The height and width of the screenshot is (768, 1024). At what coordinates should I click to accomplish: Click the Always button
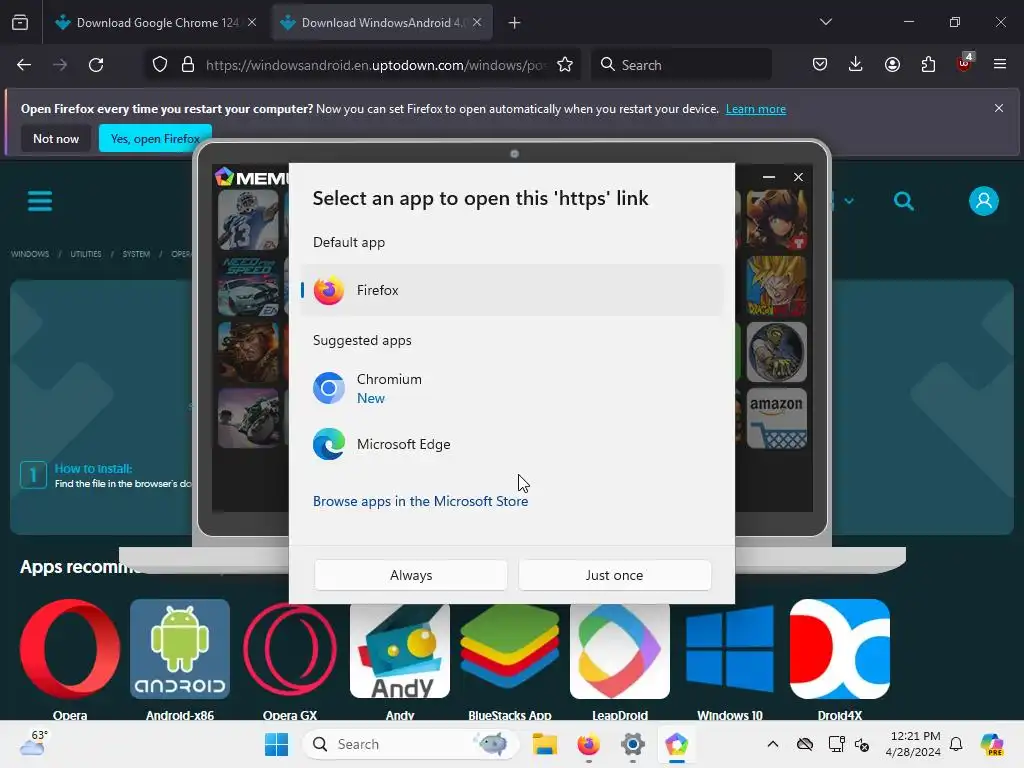click(411, 575)
